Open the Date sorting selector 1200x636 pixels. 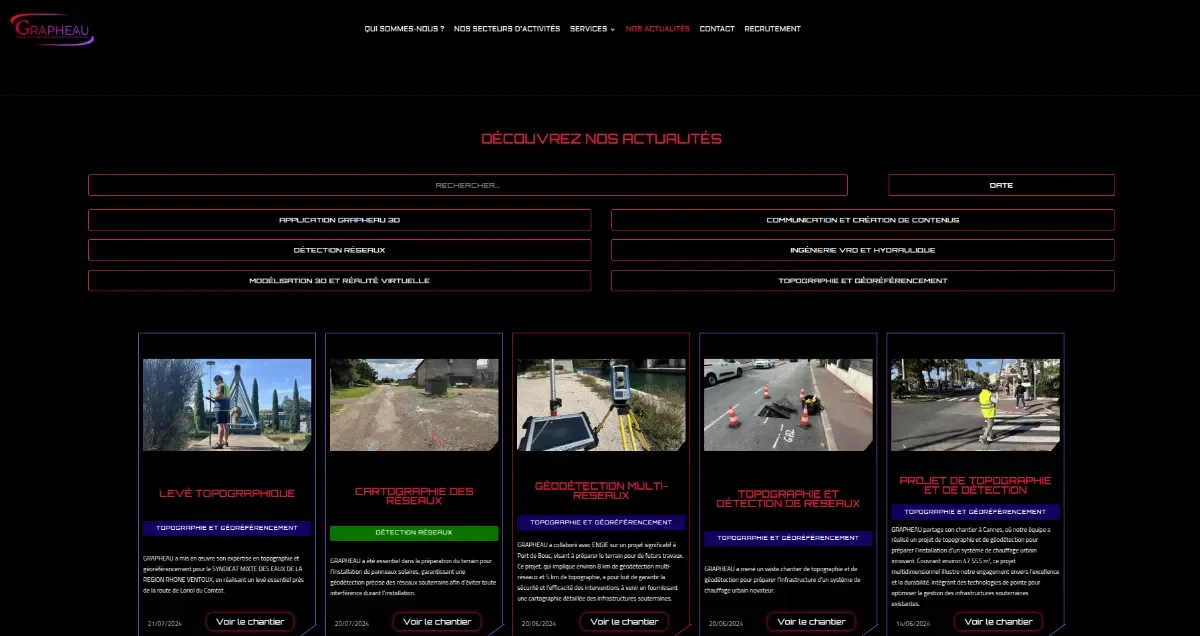pyautogui.click(x=1000, y=184)
